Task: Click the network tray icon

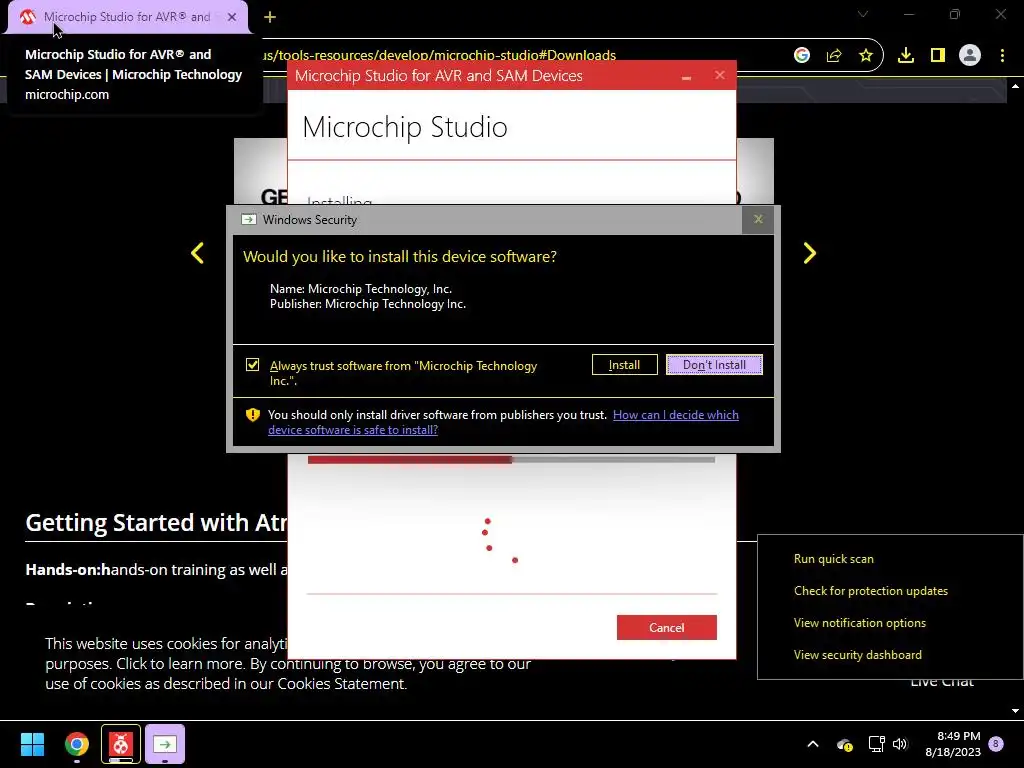Action: pos(876,744)
